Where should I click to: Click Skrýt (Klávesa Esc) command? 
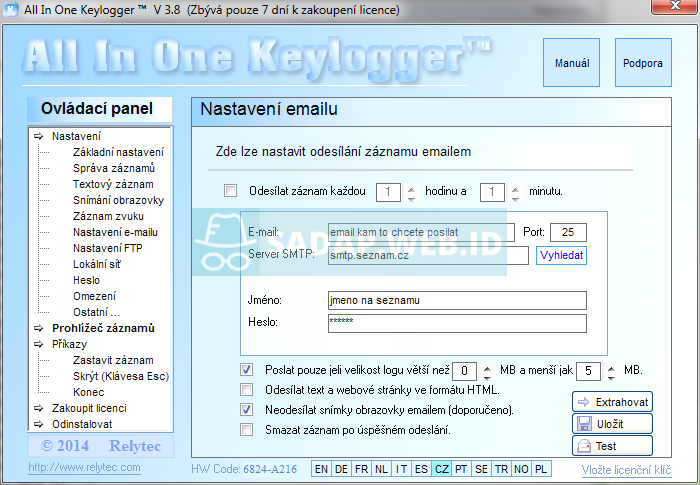pos(121,376)
